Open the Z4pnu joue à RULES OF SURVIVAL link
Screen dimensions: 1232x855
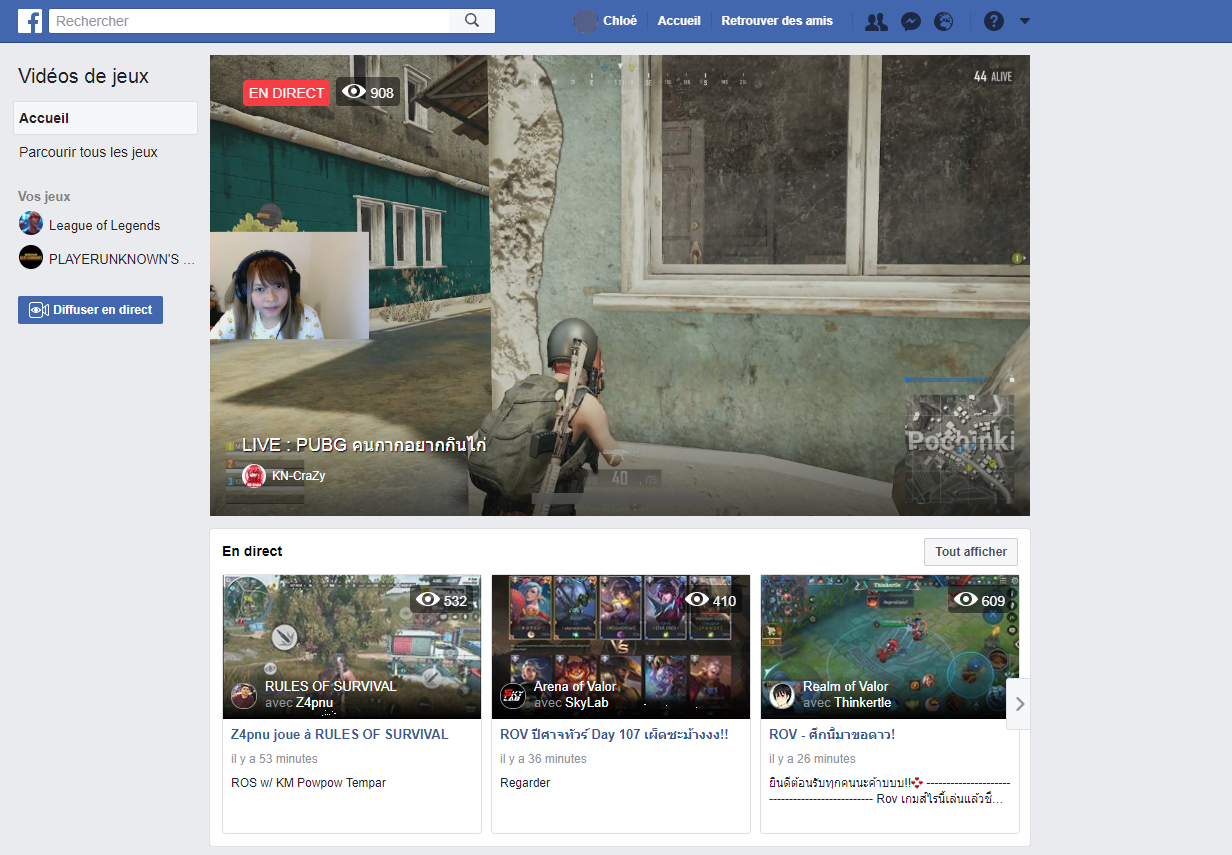click(x=339, y=734)
